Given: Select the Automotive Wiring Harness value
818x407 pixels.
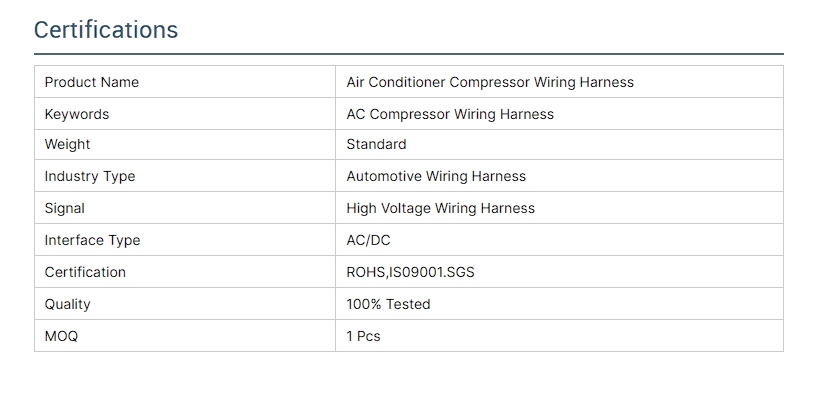Looking at the screenshot, I should [x=436, y=176].
